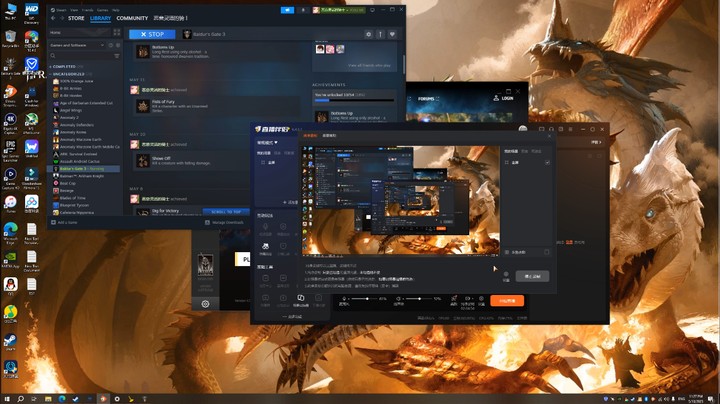Open the mode dropdown under the streaming app logo
720x404 pixels.
click(x=267, y=142)
